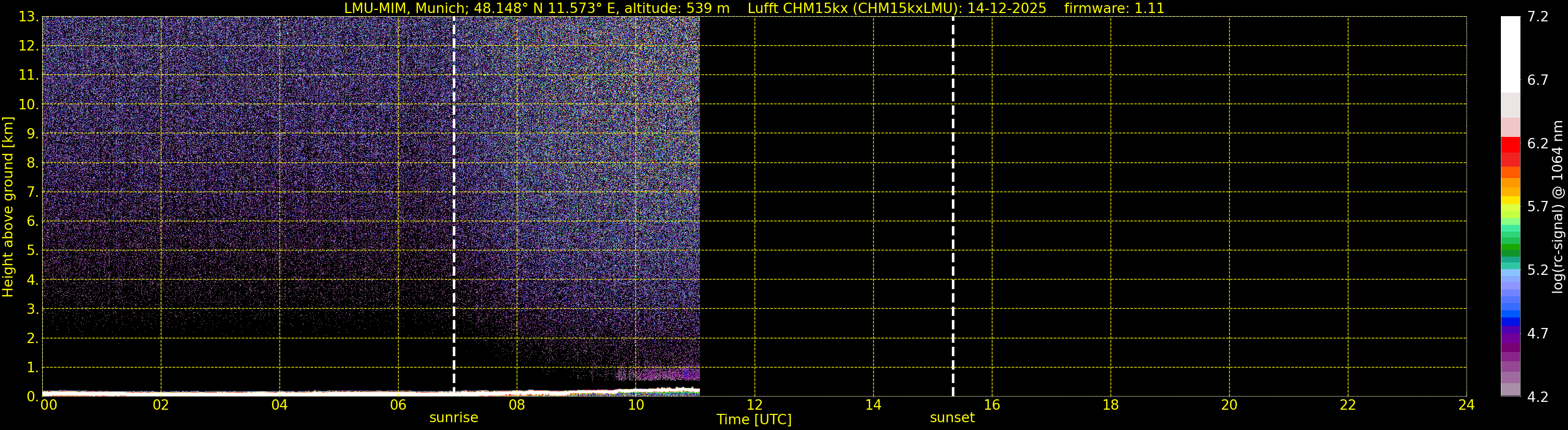This screenshot has height=430, width=1568.
Task: Click the sunset dashed vertical line
Action: (x=952, y=206)
